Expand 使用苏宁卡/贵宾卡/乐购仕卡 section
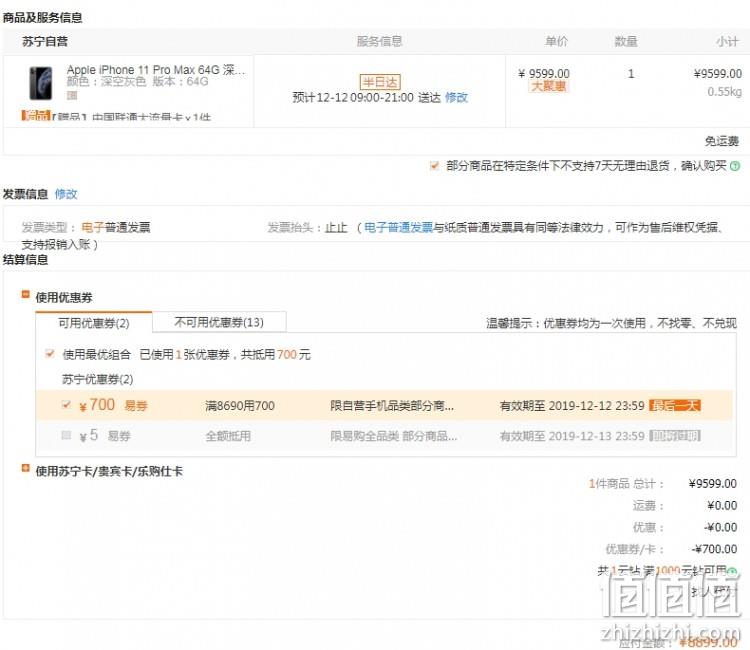750x650 pixels. [25, 468]
